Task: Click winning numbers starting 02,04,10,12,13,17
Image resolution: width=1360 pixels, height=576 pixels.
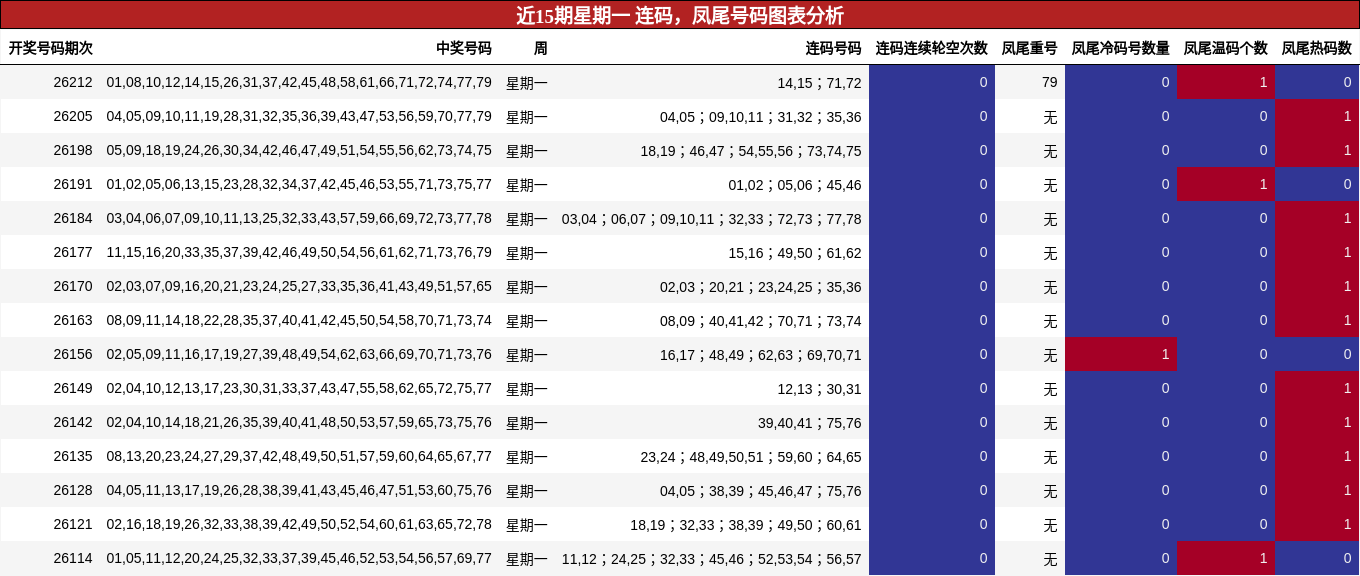Action: (299, 388)
